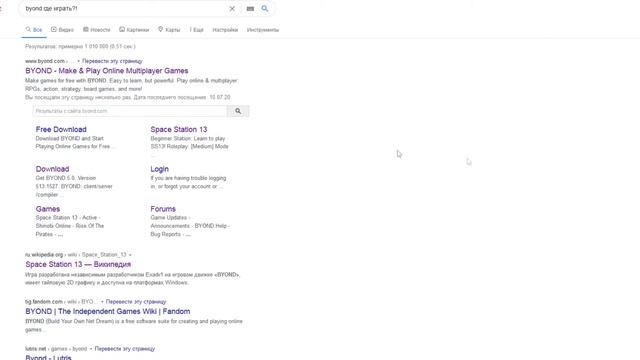Switch to the 'Видео' tab
The width and height of the screenshot is (640, 360).
click(x=62, y=30)
